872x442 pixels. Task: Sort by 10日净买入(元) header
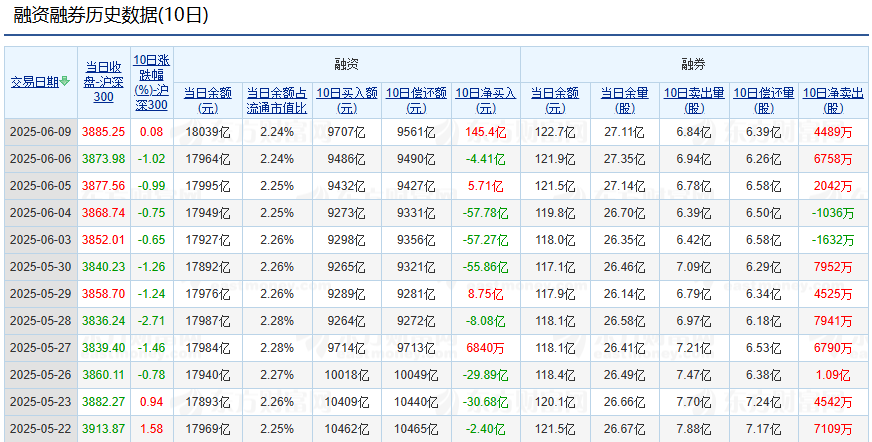(x=486, y=100)
